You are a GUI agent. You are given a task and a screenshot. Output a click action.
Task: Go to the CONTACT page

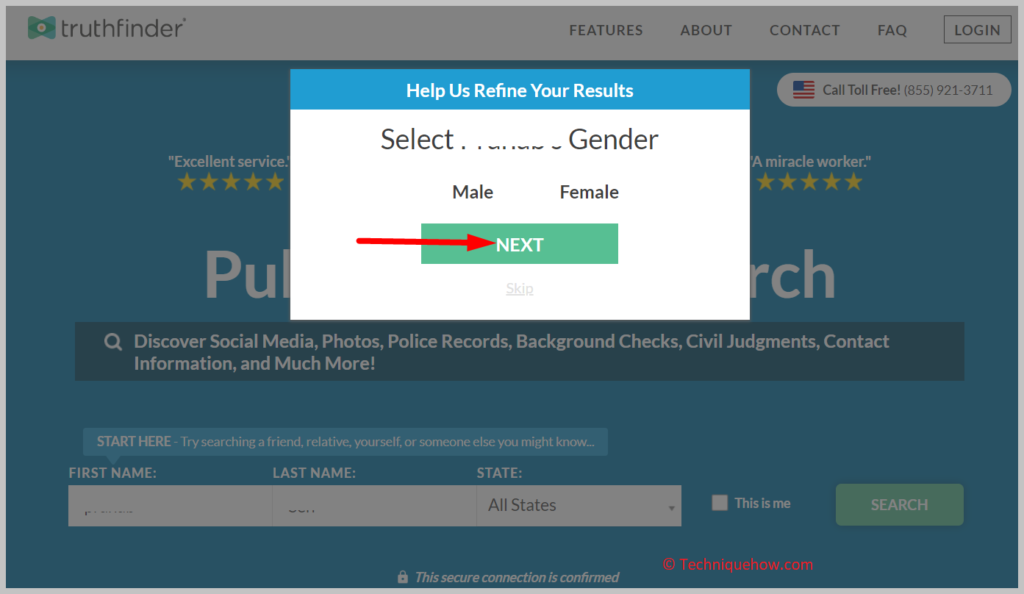[x=805, y=30]
